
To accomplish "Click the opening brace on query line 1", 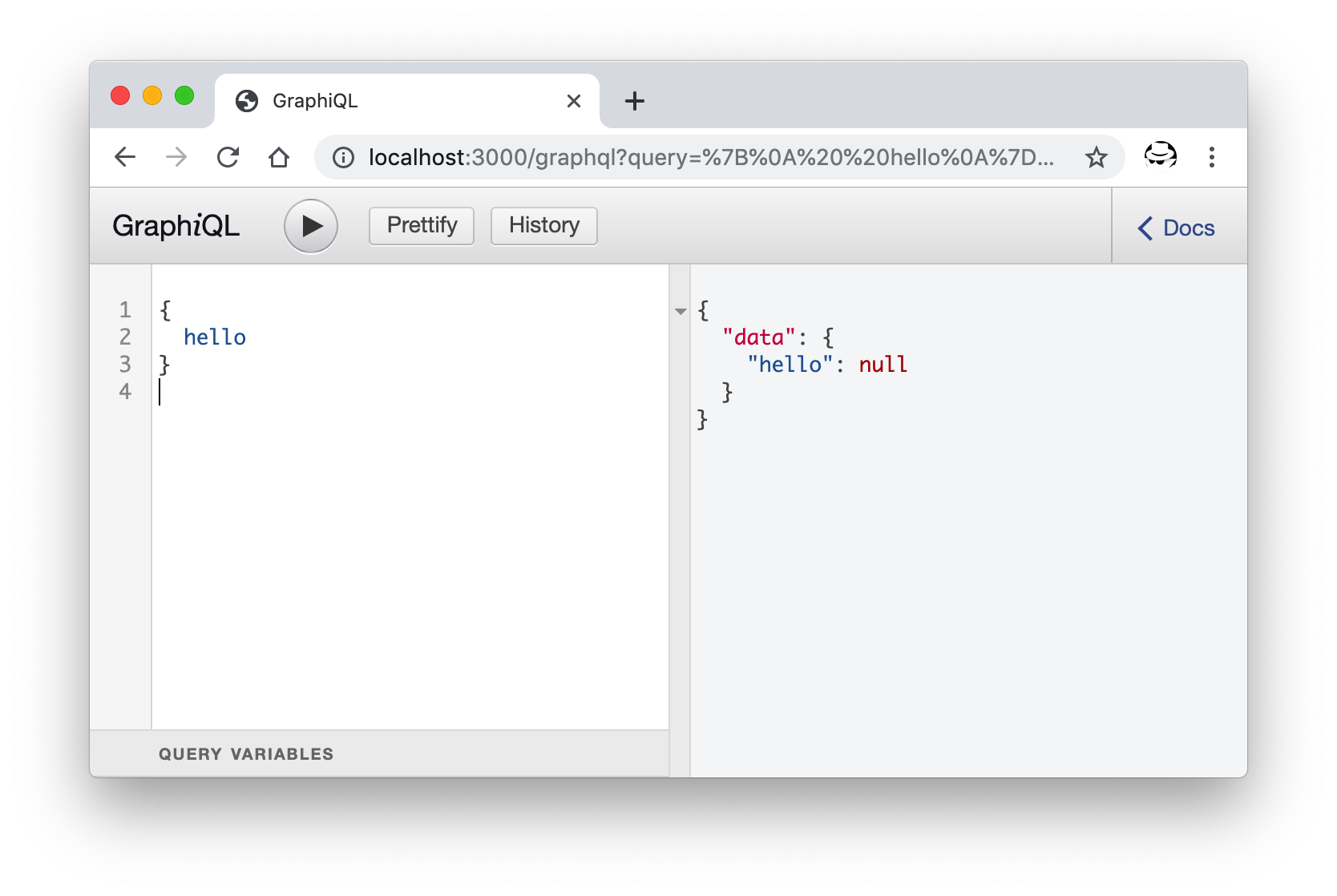I will pos(165,310).
